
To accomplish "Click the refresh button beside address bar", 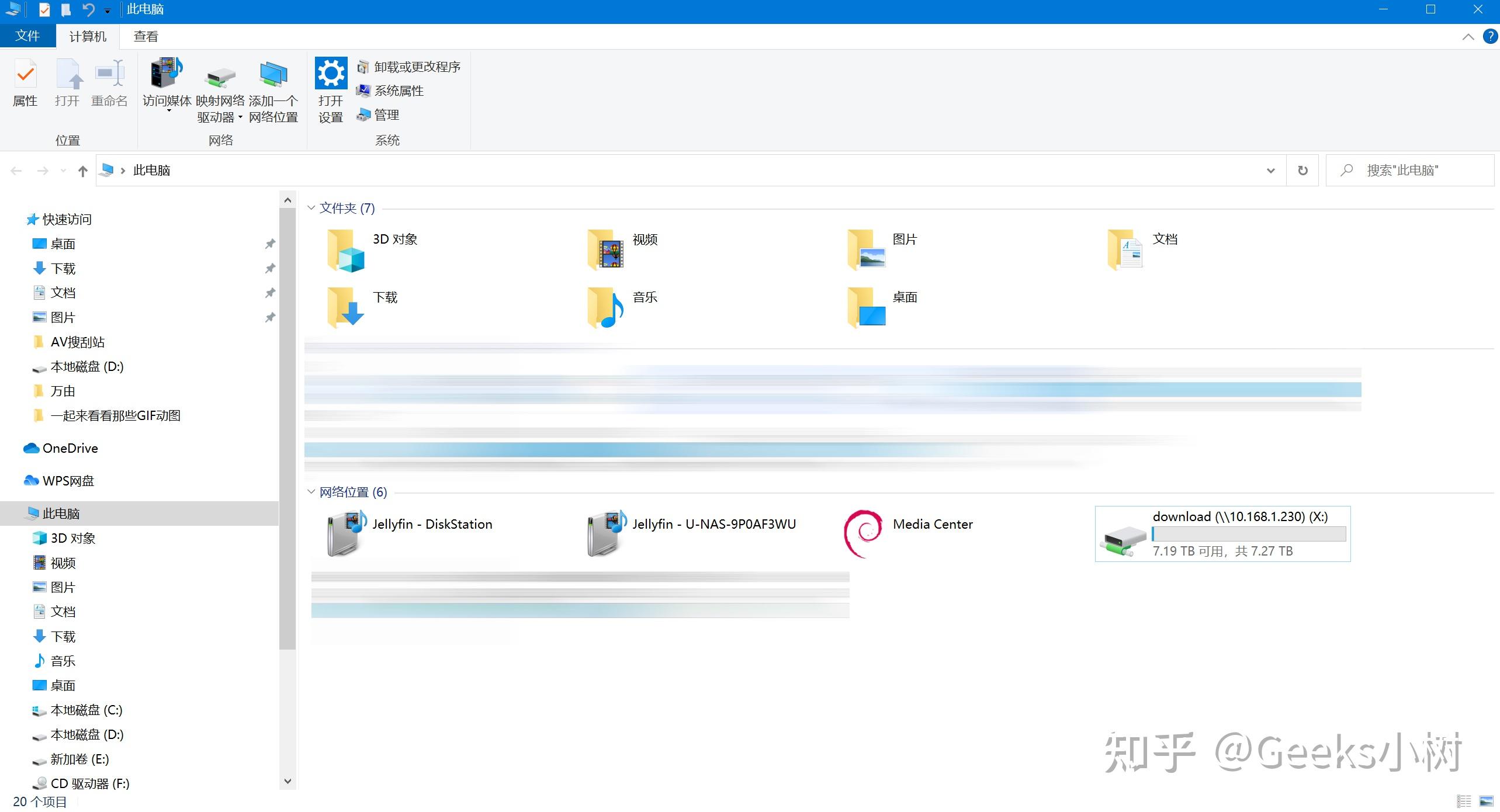I will click(x=1302, y=171).
